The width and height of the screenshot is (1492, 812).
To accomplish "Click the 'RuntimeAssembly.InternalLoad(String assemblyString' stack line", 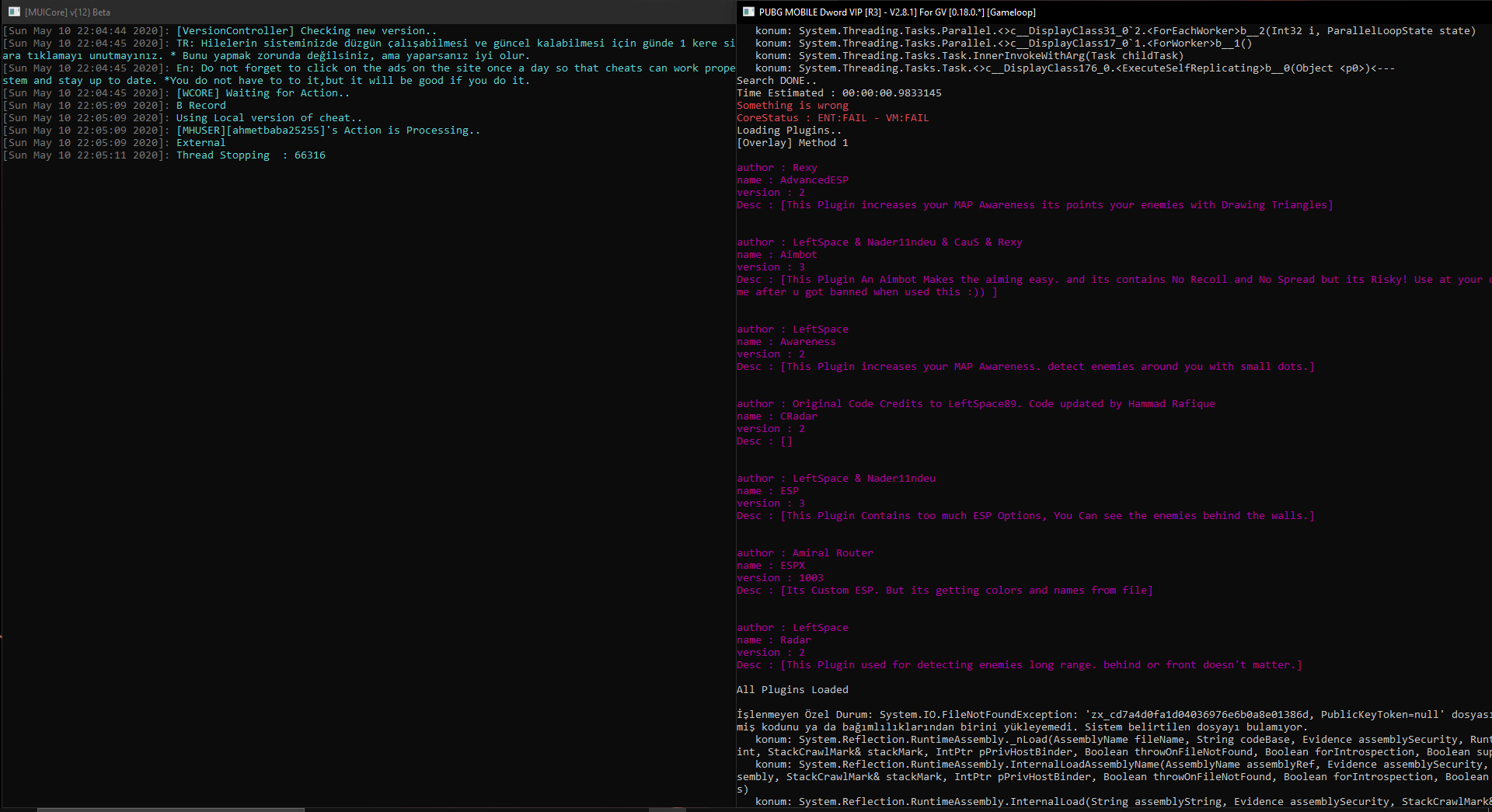I will pos(1124,802).
